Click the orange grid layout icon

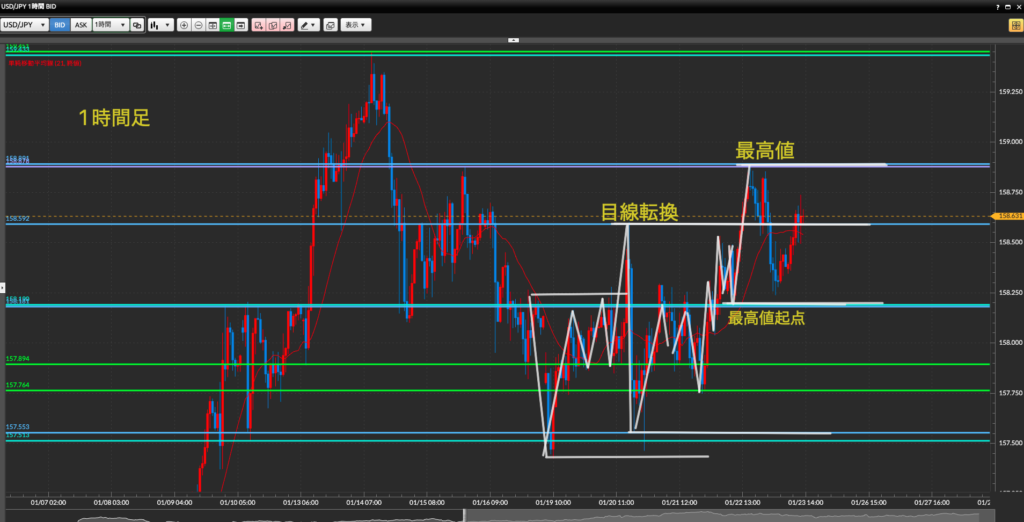1015,24
